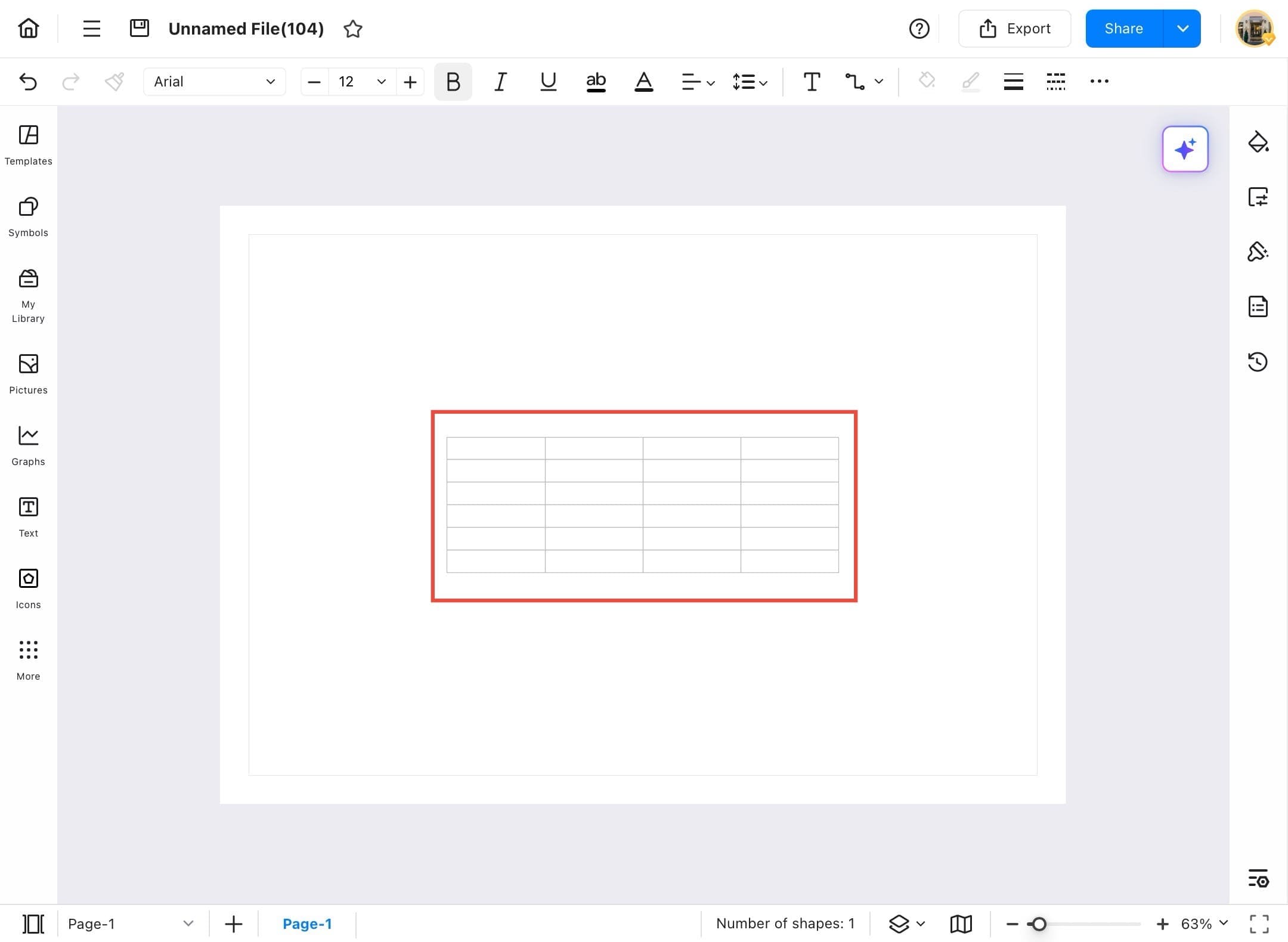The width and height of the screenshot is (1288, 942).
Task: Switch to the Page-1 tab
Action: coord(307,924)
